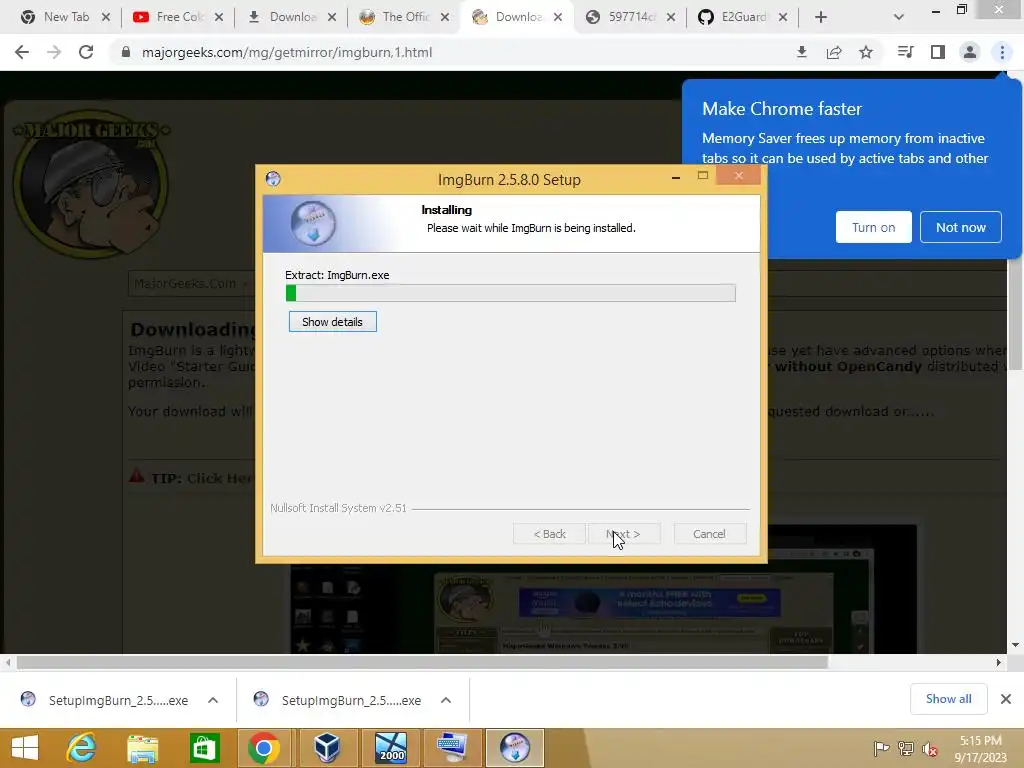
Task: Open File Explorer from taskbar
Action: coord(142,748)
